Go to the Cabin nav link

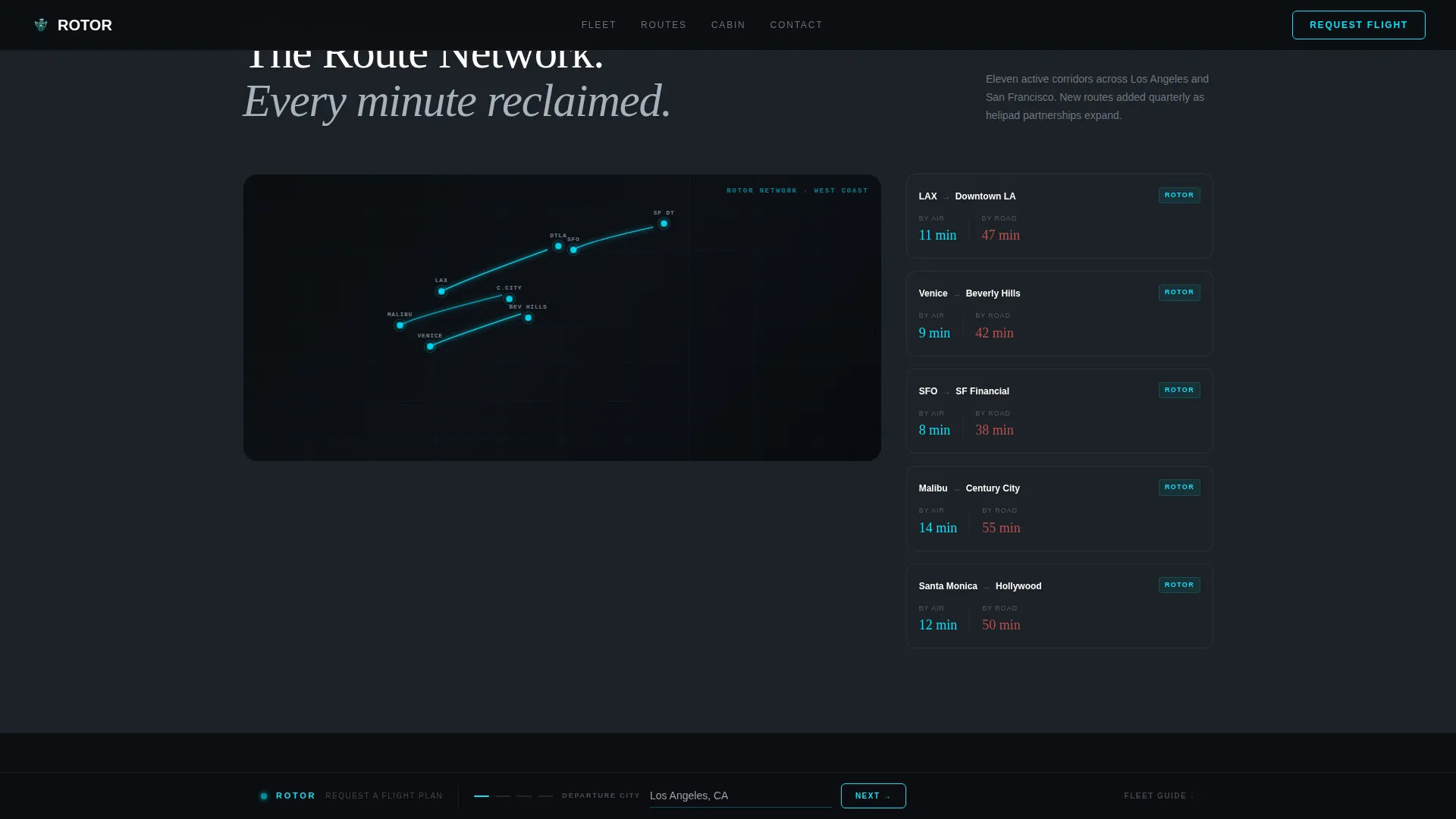(728, 25)
